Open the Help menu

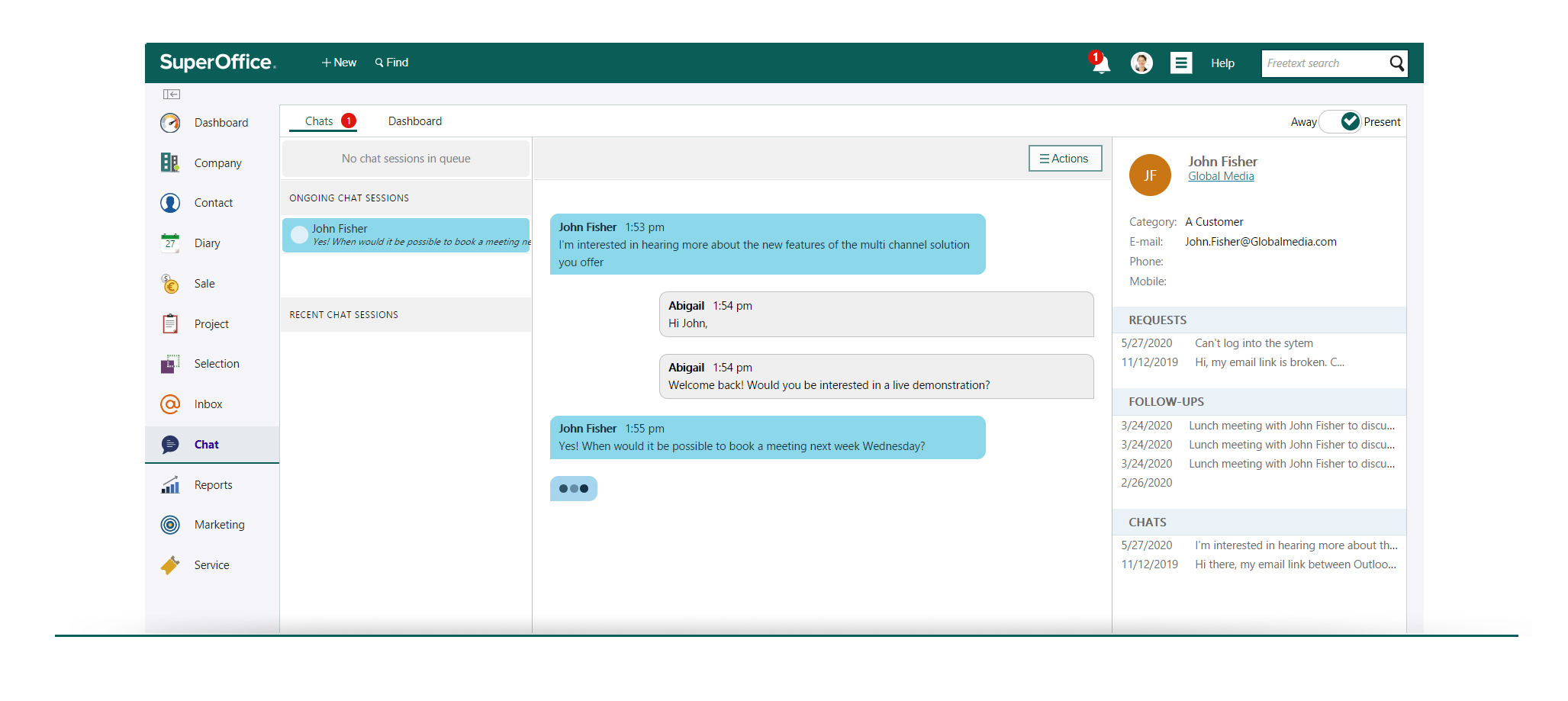click(1222, 63)
